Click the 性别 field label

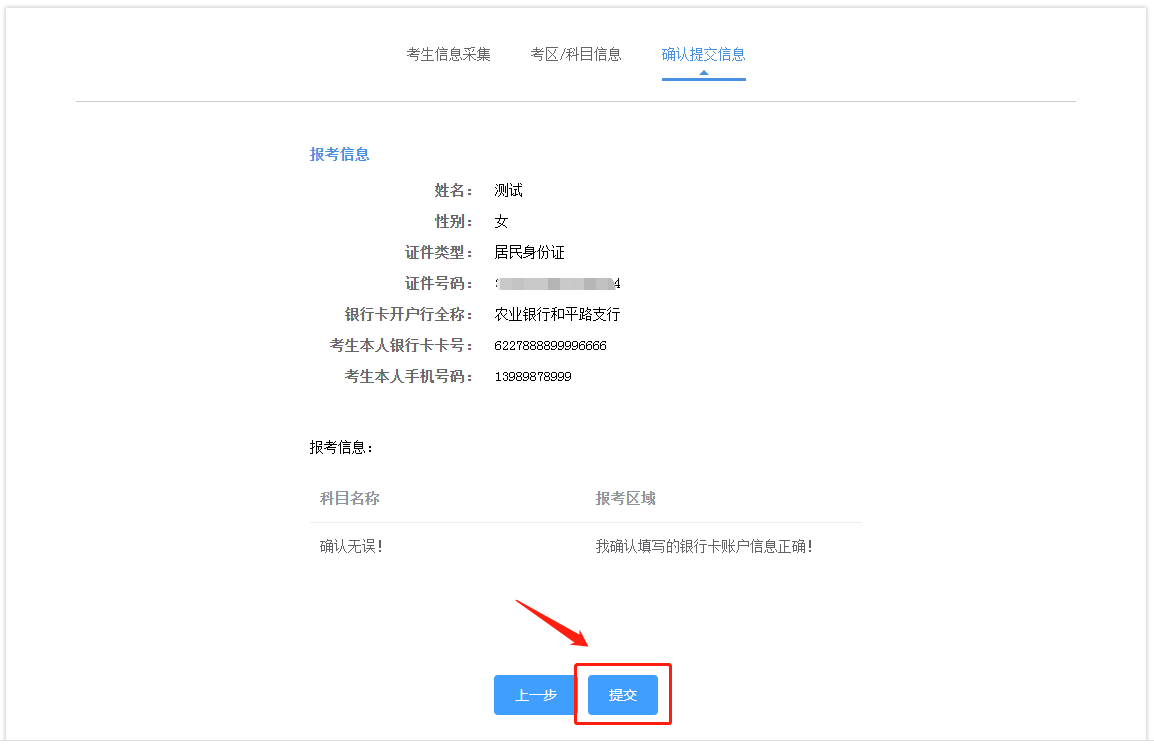453,222
